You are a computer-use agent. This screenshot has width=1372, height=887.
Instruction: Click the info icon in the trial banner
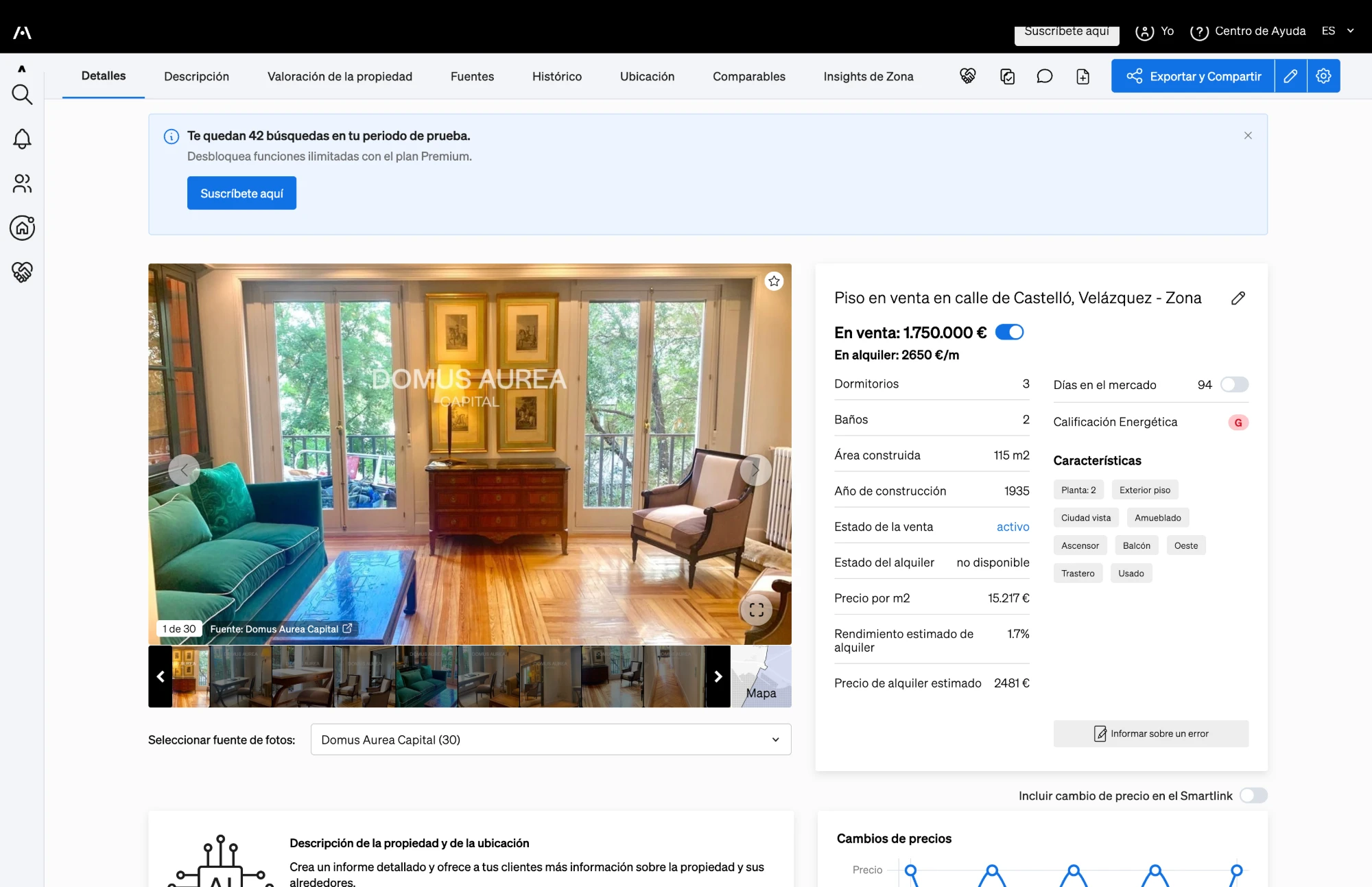pos(171,137)
